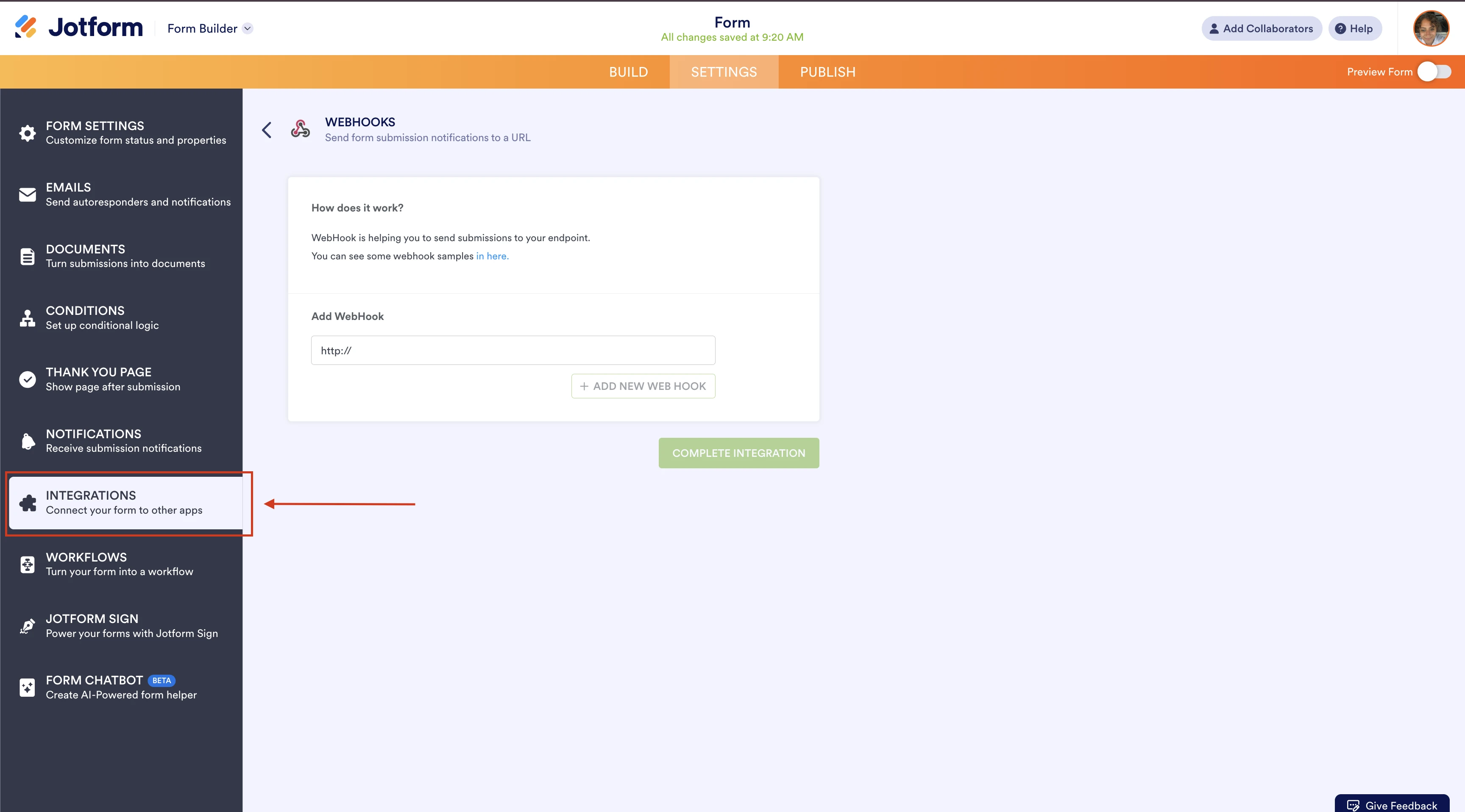Screen dimensions: 1465x812
Task: Select the Emails envelope icon
Action: coord(27,195)
